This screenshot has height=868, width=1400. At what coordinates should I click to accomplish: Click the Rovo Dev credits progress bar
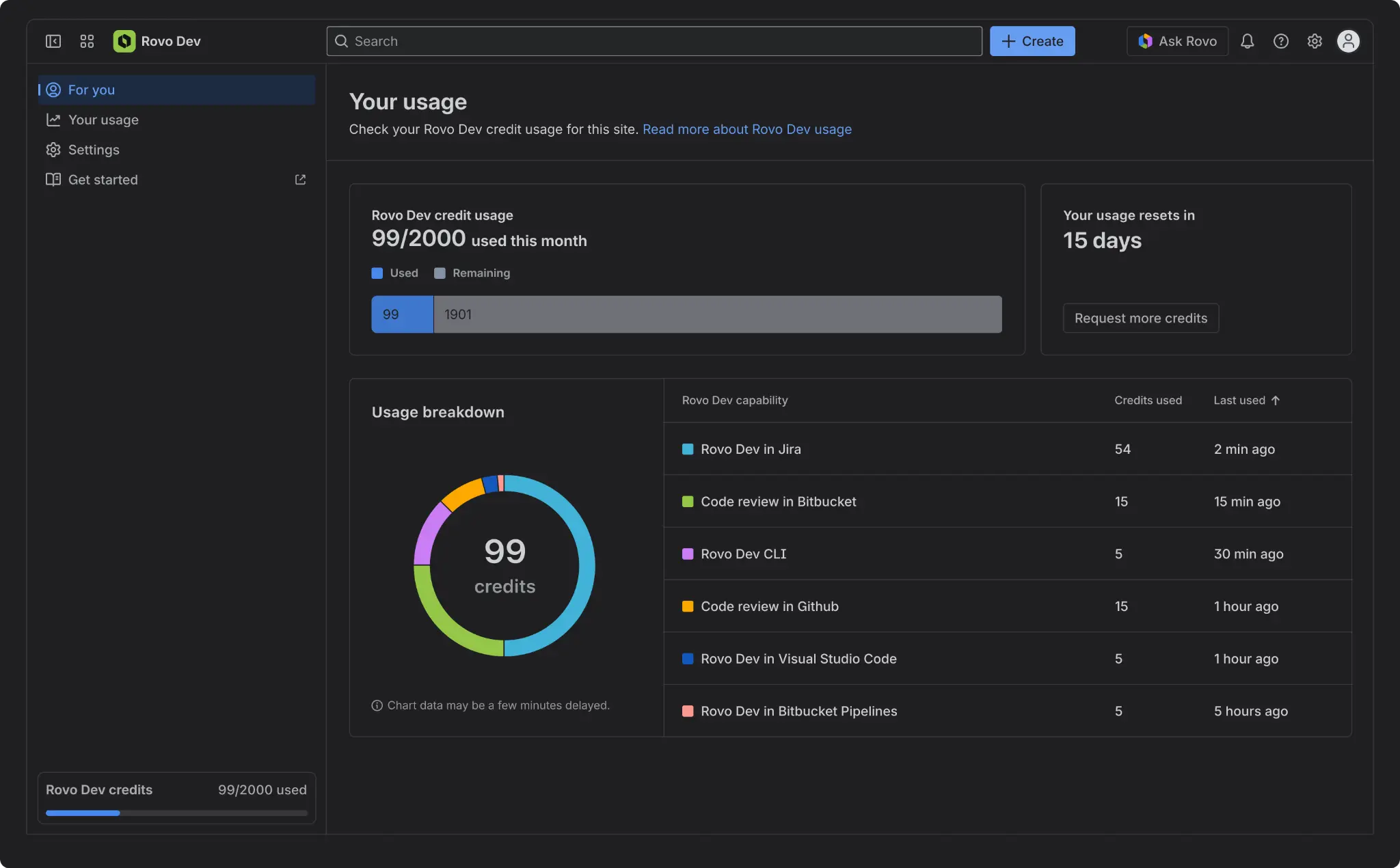176,813
